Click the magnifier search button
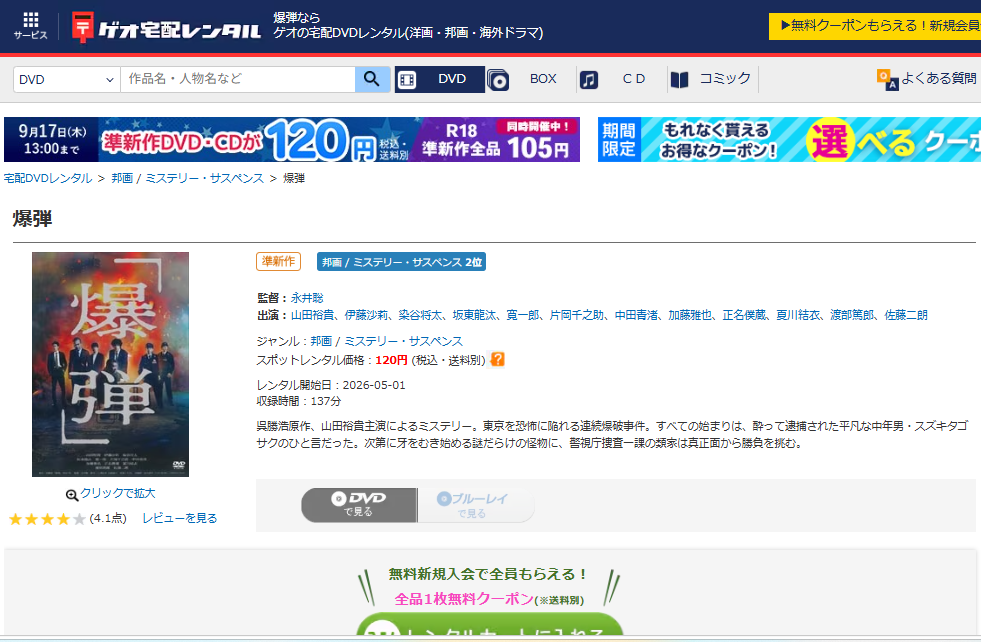 click(x=372, y=79)
